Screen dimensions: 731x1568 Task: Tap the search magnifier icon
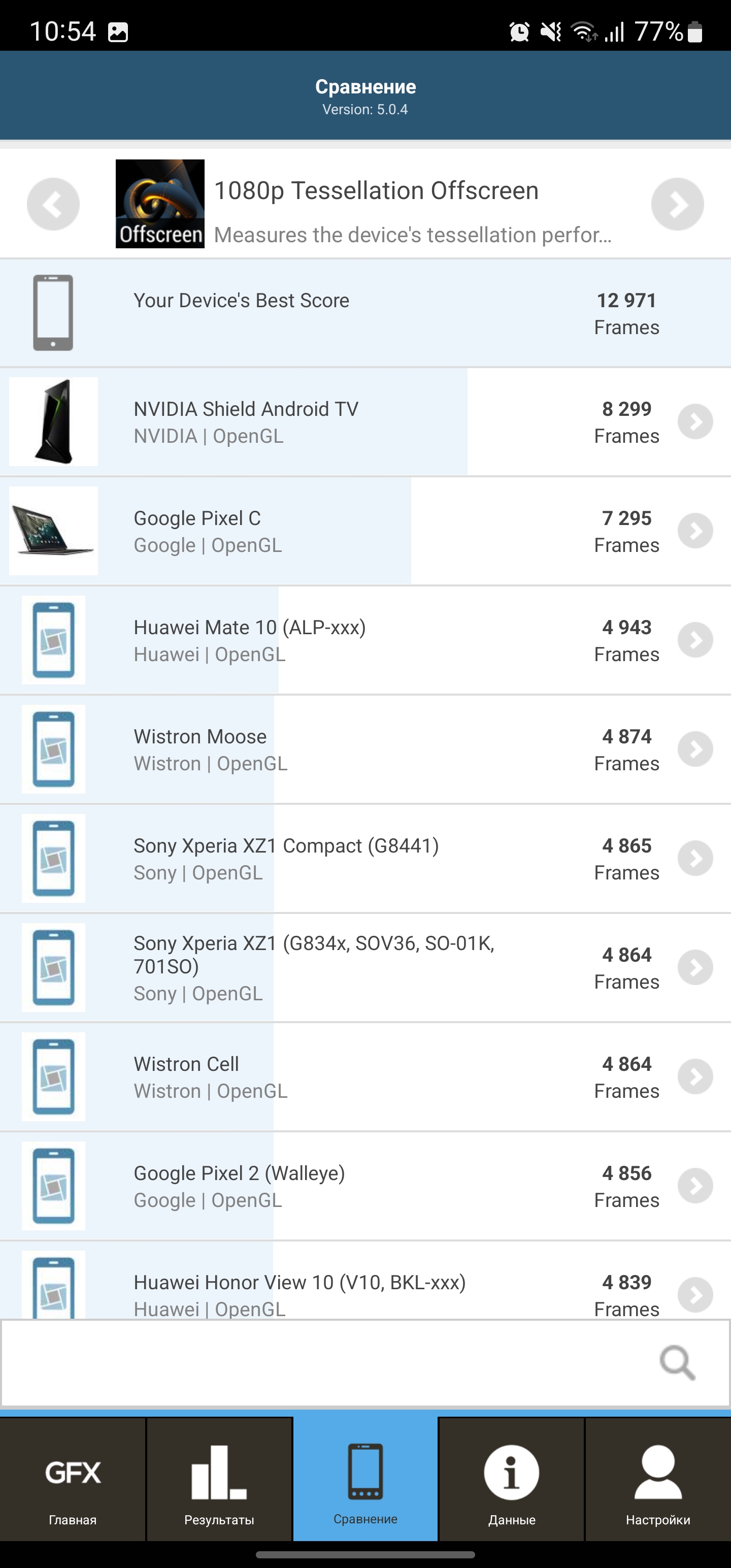[677, 1362]
